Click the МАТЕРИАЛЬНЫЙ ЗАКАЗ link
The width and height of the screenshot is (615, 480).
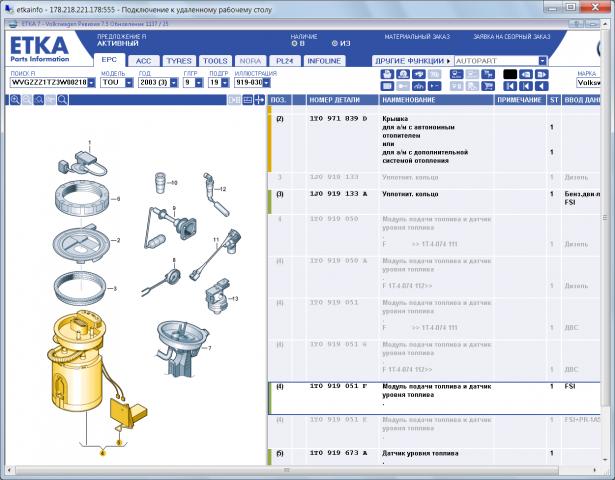coord(417,37)
